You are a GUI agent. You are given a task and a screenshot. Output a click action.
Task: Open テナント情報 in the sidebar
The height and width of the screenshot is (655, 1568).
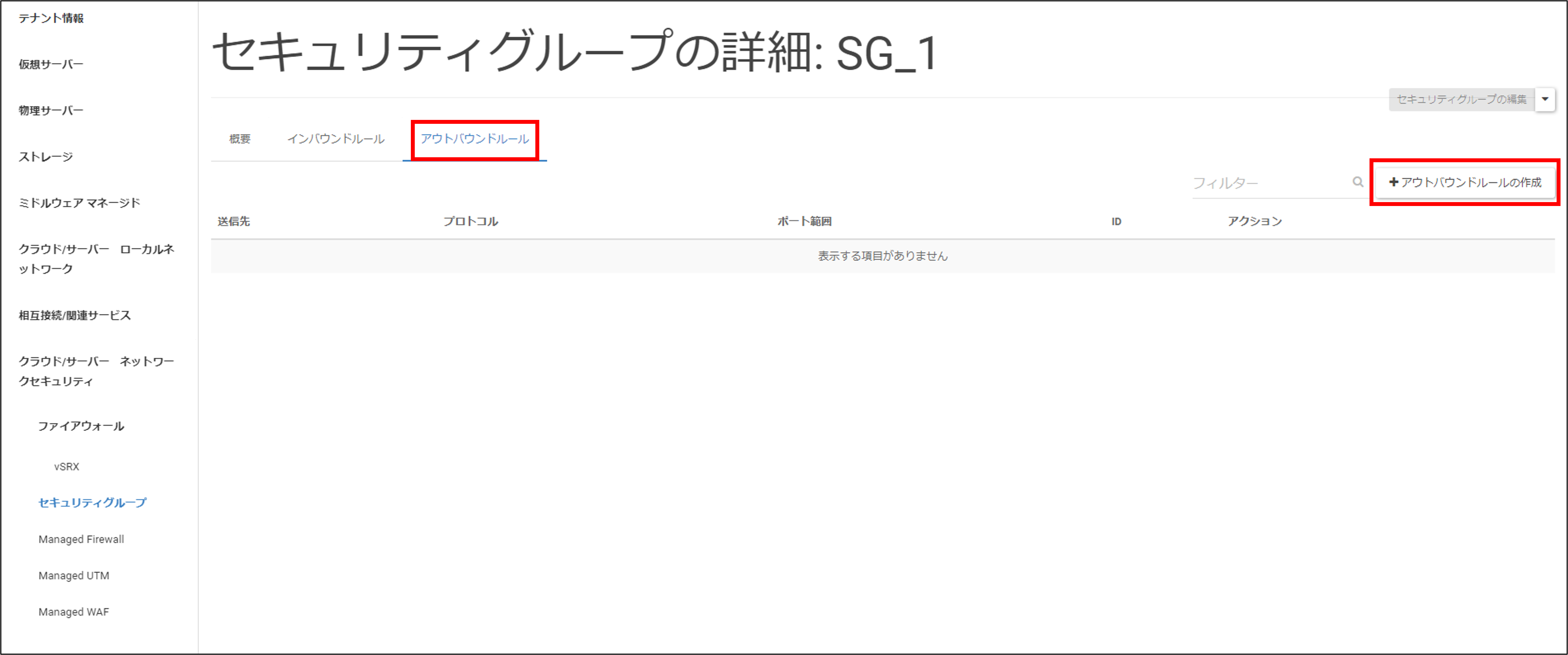(x=51, y=18)
